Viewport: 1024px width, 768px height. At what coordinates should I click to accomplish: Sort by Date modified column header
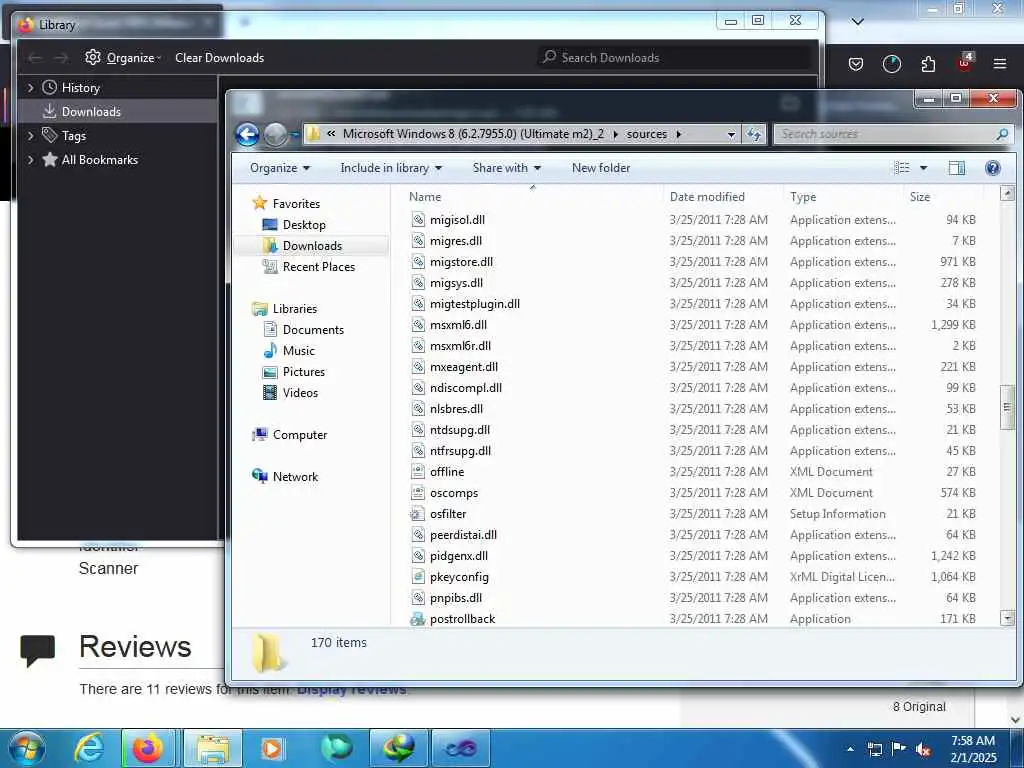pyautogui.click(x=707, y=197)
